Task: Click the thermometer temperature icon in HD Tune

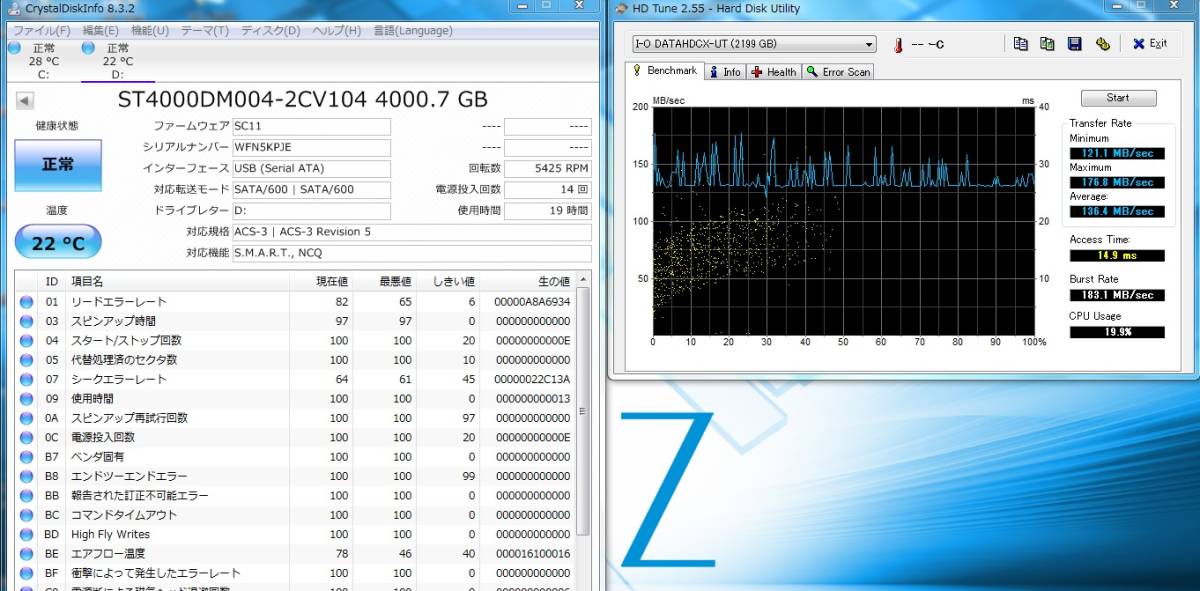Action: point(898,45)
